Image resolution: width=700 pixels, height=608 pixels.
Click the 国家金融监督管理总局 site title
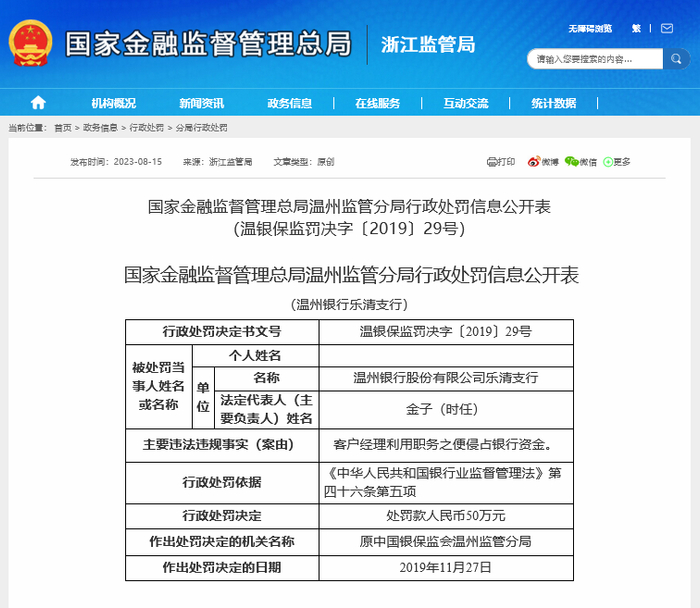208,44
